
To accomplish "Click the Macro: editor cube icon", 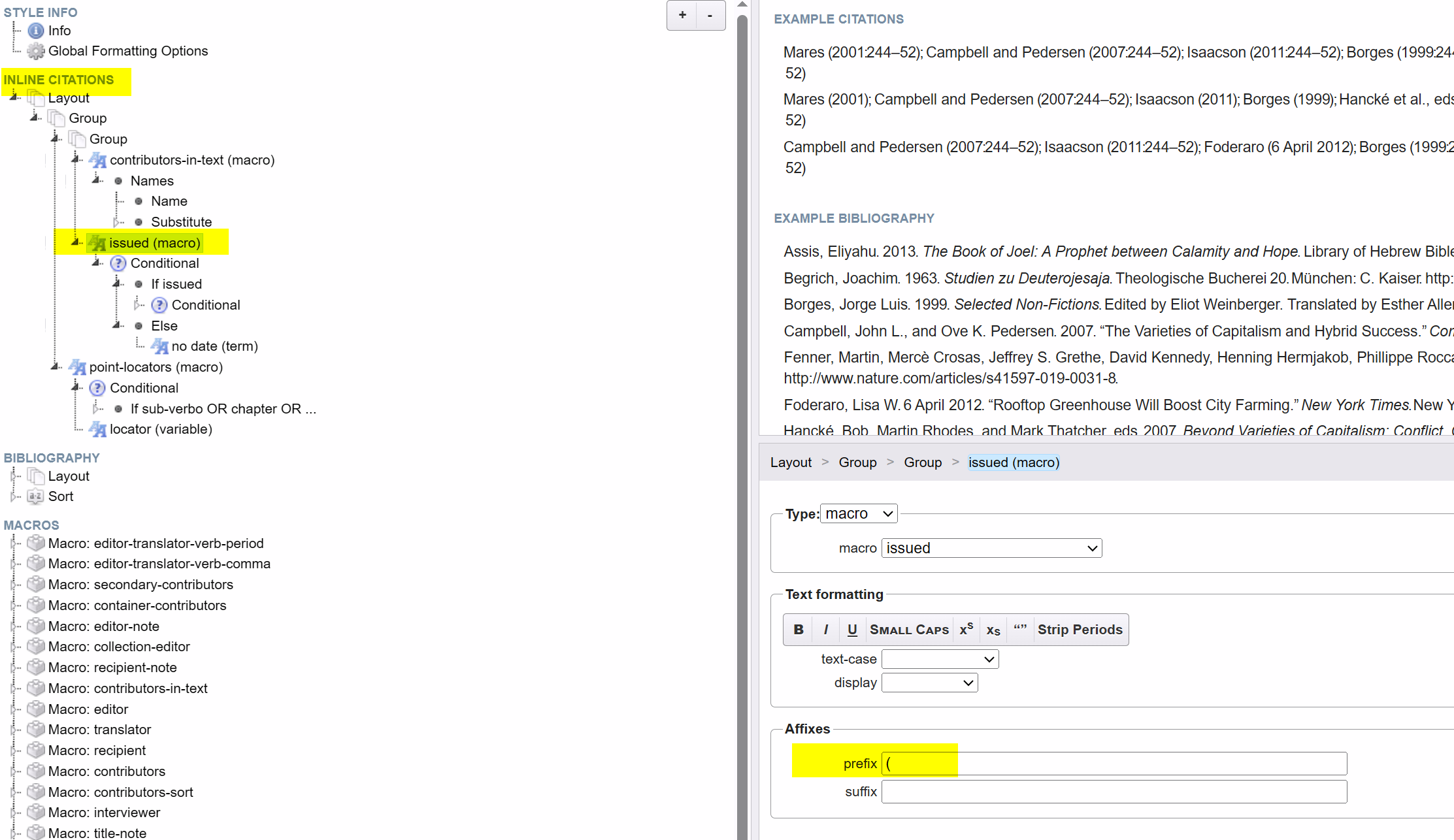I will point(36,709).
